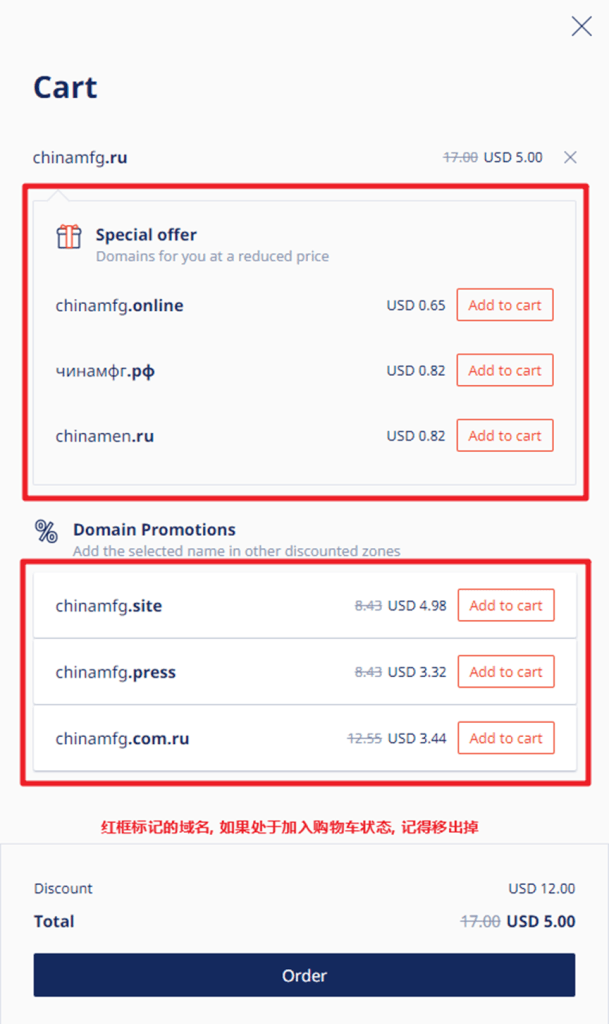
Task: Click the Discount amount USD 12.00
Action: tap(542, 889)
